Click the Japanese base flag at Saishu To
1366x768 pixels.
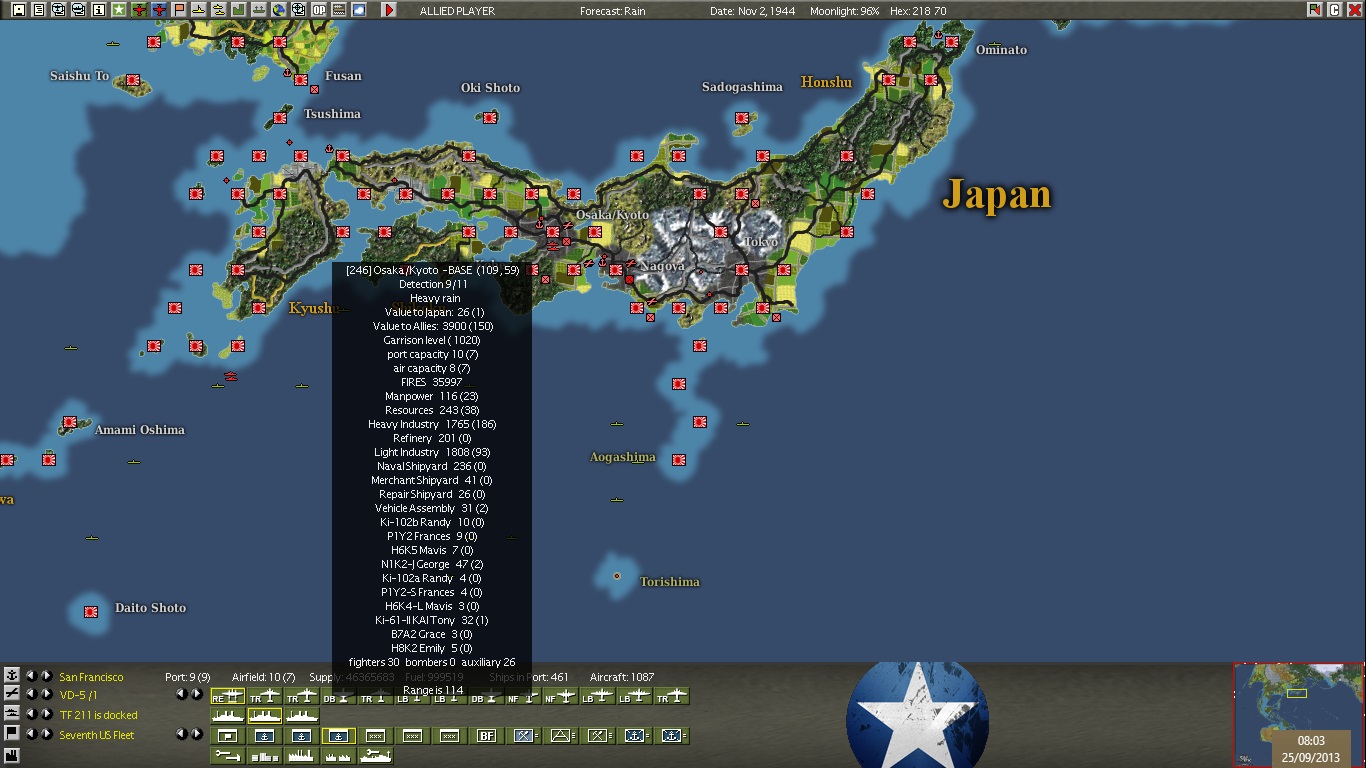tap(133, 79)
